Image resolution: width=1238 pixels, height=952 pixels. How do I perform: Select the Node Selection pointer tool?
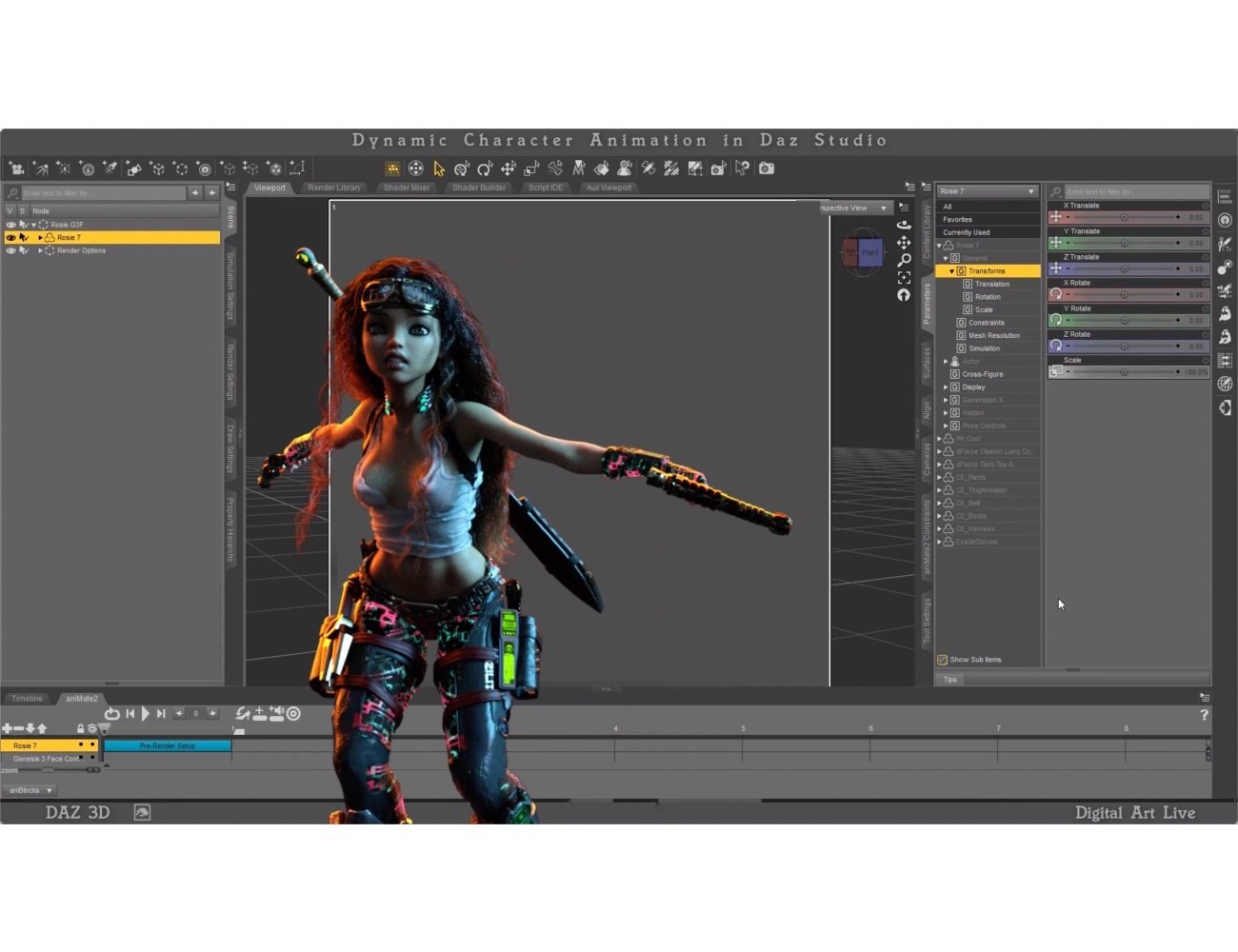[x=438, y=169]
